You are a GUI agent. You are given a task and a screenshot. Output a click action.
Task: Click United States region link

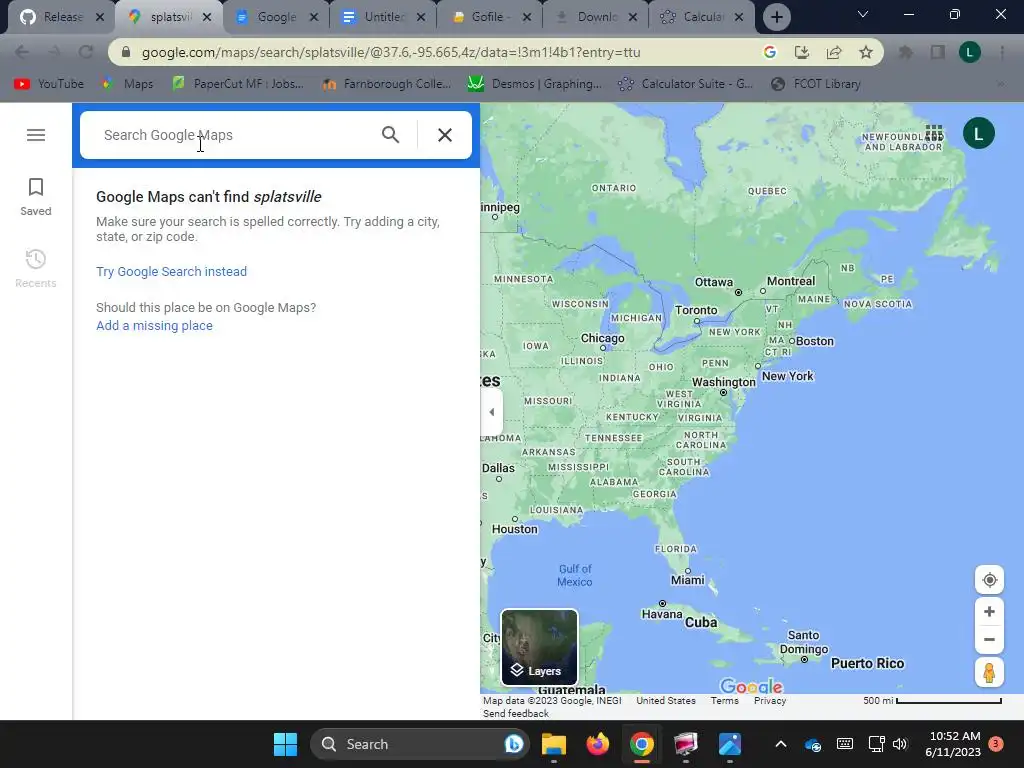pos(665,701)
